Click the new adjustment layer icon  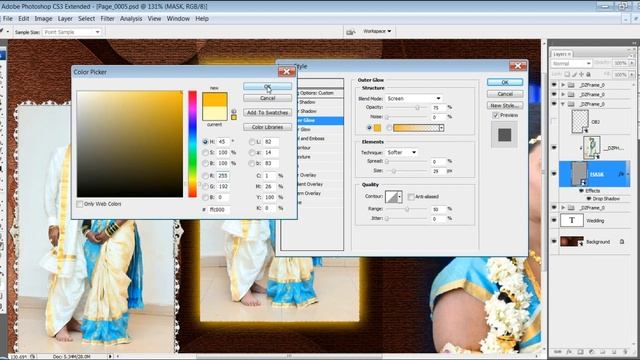(x=591, y=352)
